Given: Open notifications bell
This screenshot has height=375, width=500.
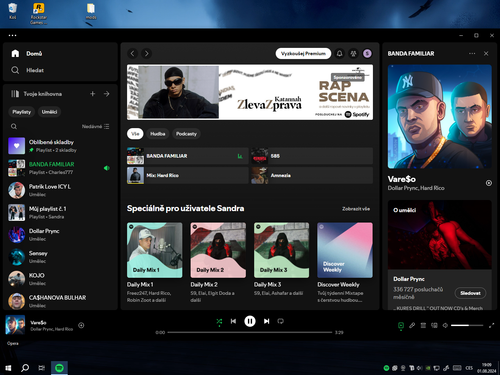Looking at the screenshot, I should pyautogui.click(x=340, y=54).
